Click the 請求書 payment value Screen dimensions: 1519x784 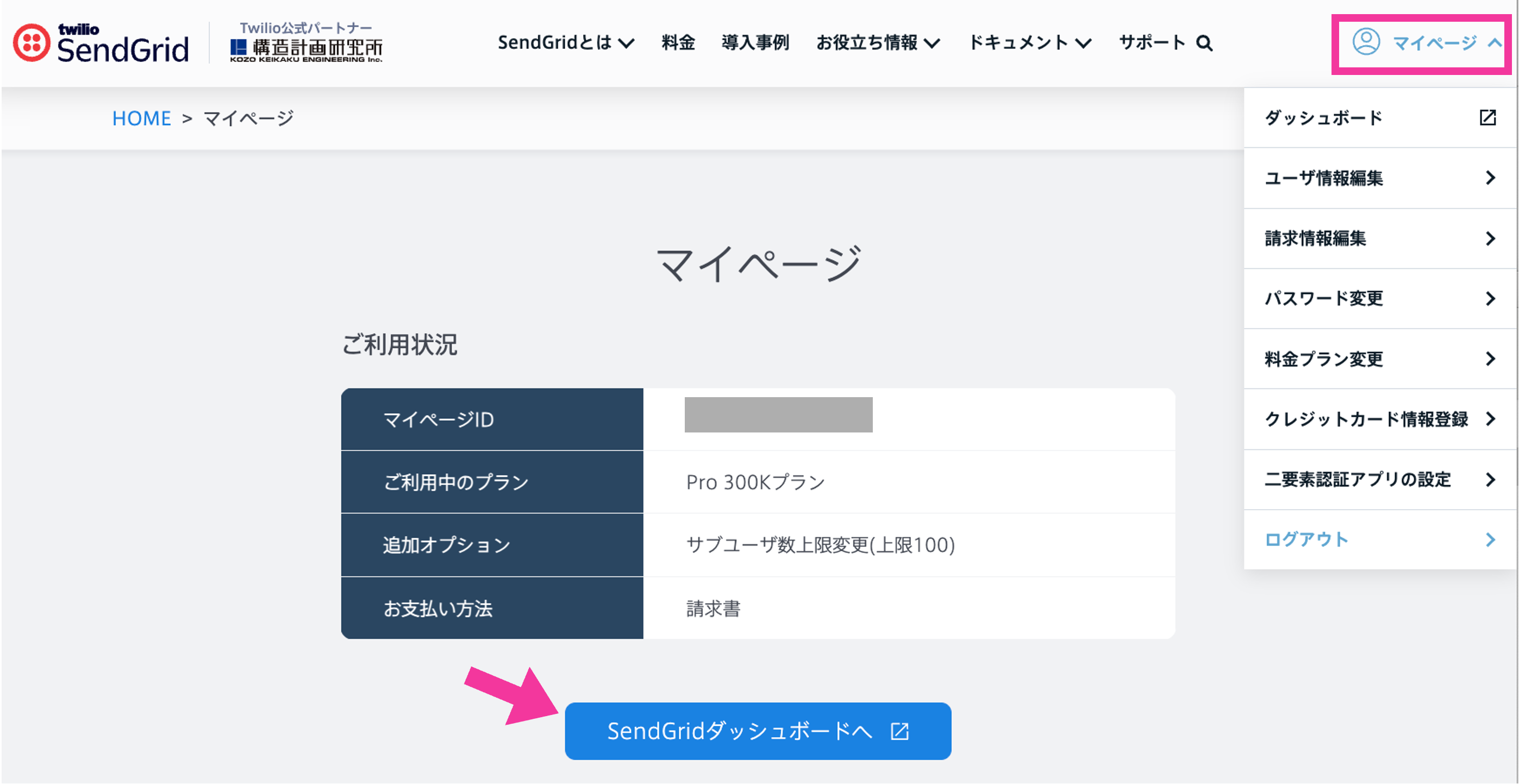tap(713, 609)
